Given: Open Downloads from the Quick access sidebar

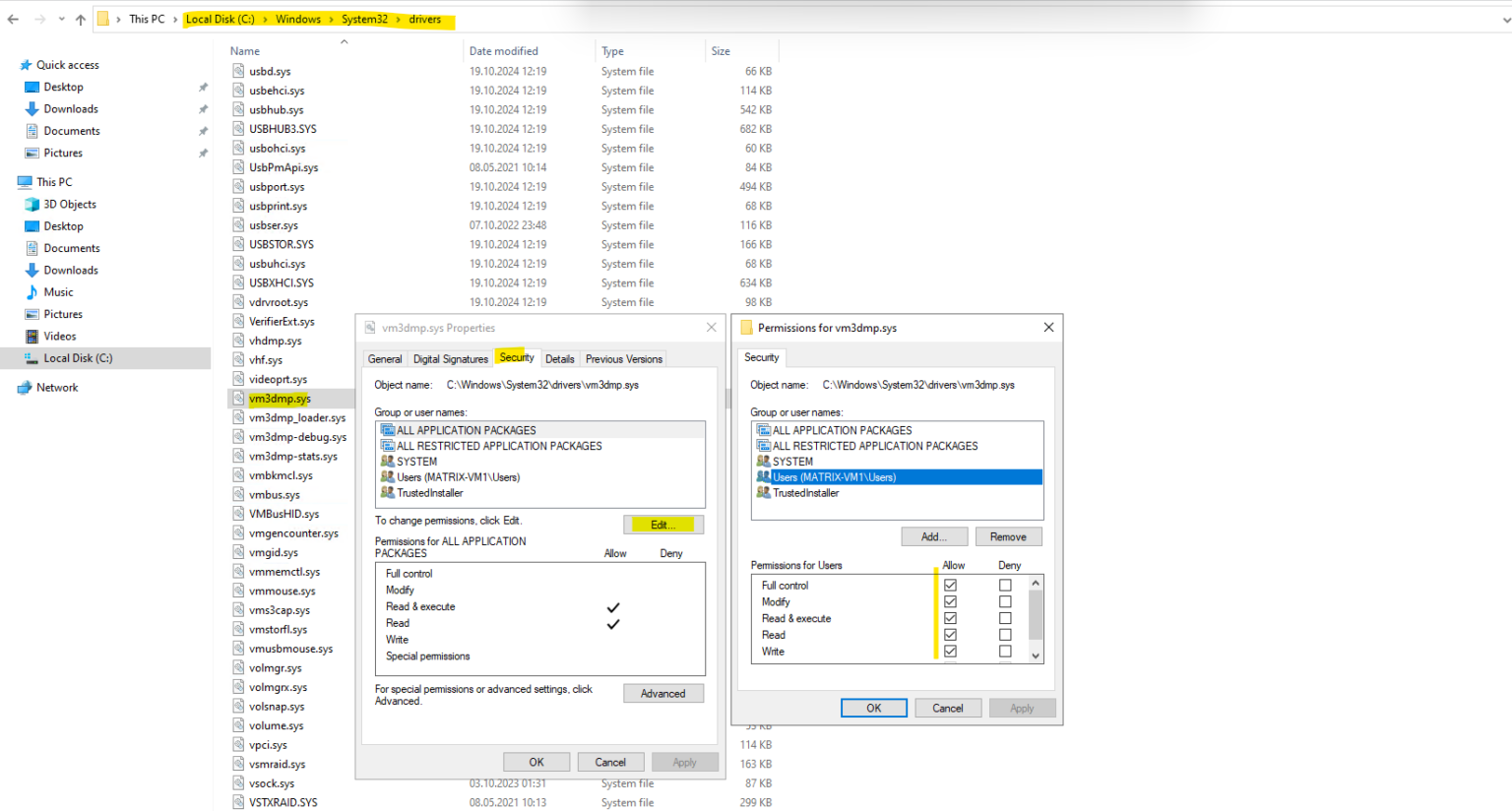Looking at the screenshot, I should click(68, 108).
